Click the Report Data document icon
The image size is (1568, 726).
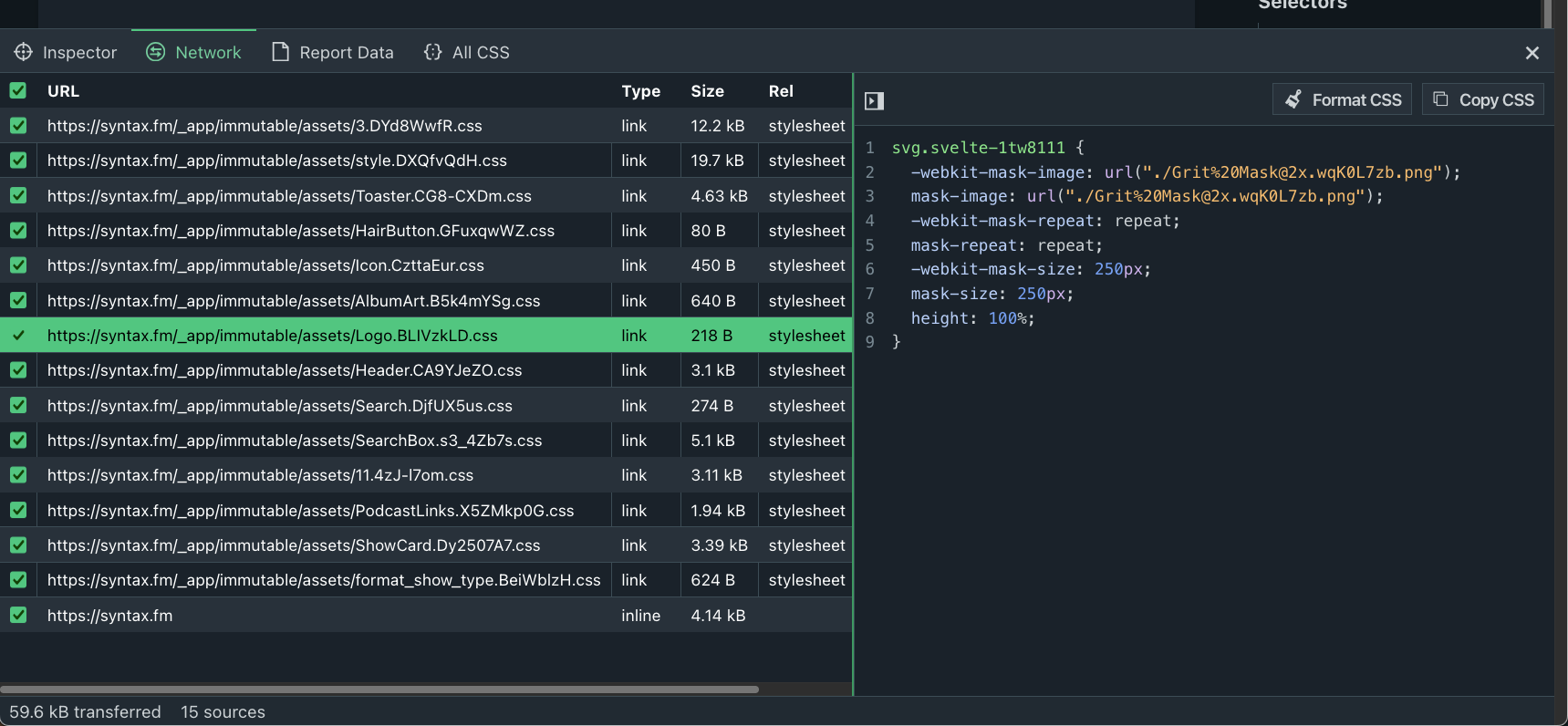click(281, 52)
